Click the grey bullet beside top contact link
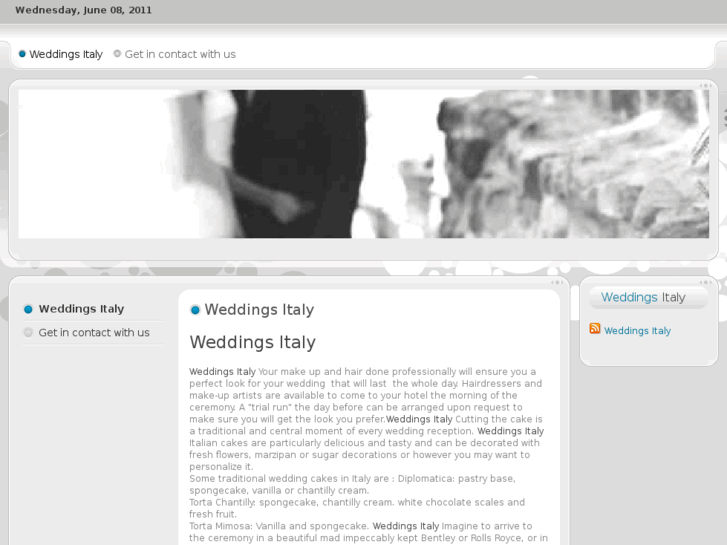 click(117, 54)
